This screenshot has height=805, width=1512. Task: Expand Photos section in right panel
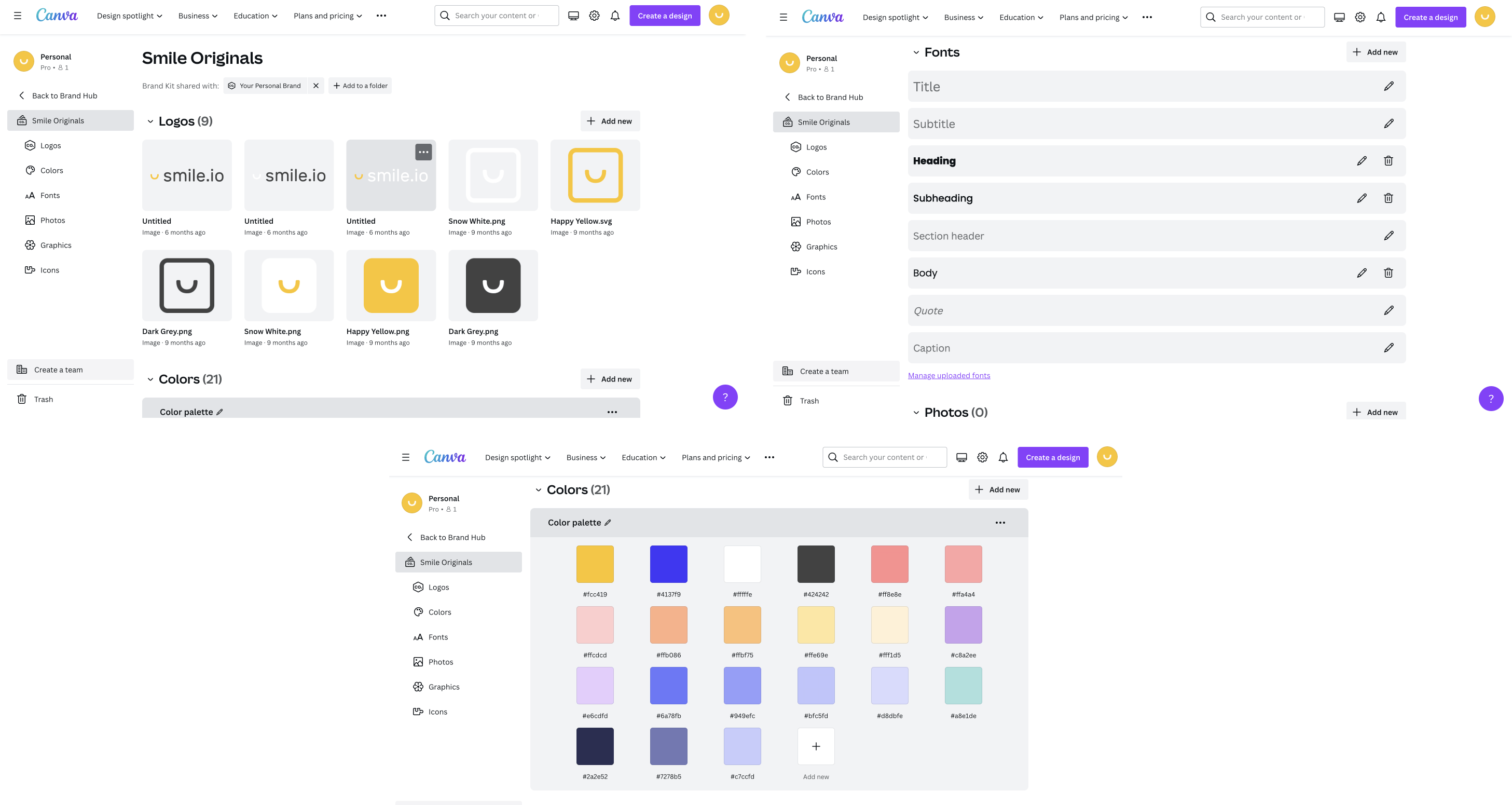click(x=913, y=411)
